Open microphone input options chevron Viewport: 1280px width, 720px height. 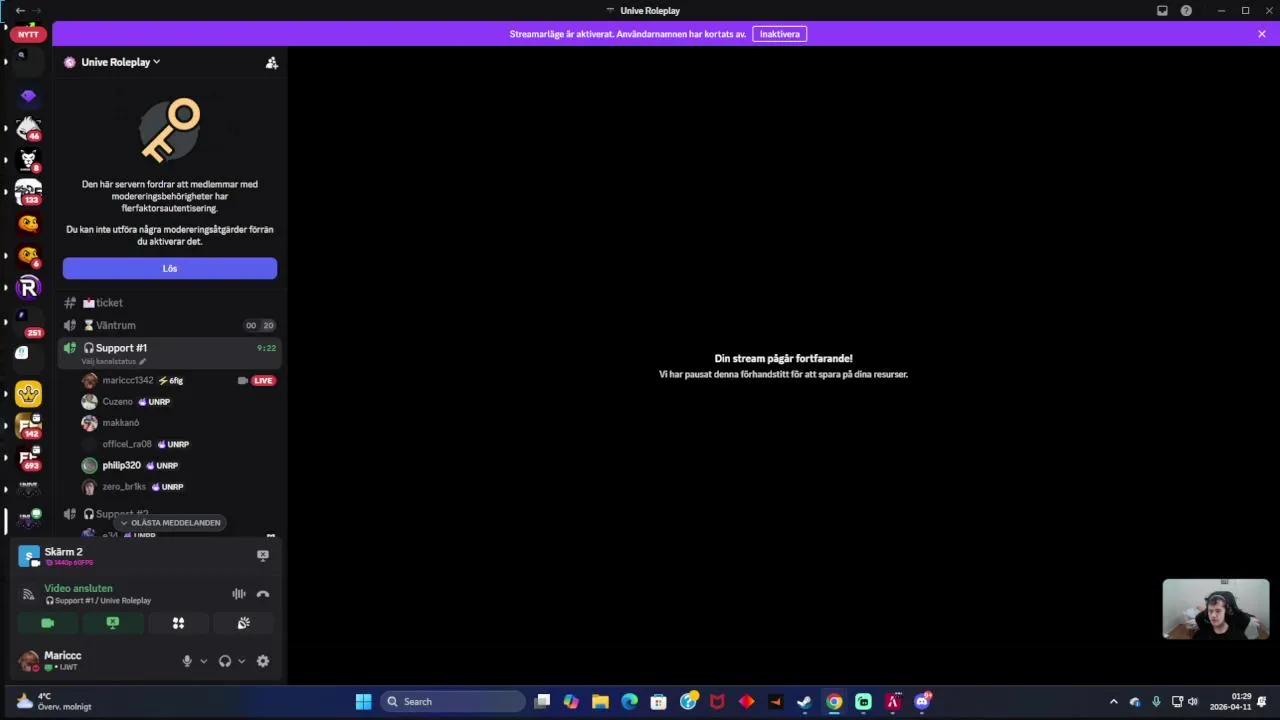click(204, 661)
